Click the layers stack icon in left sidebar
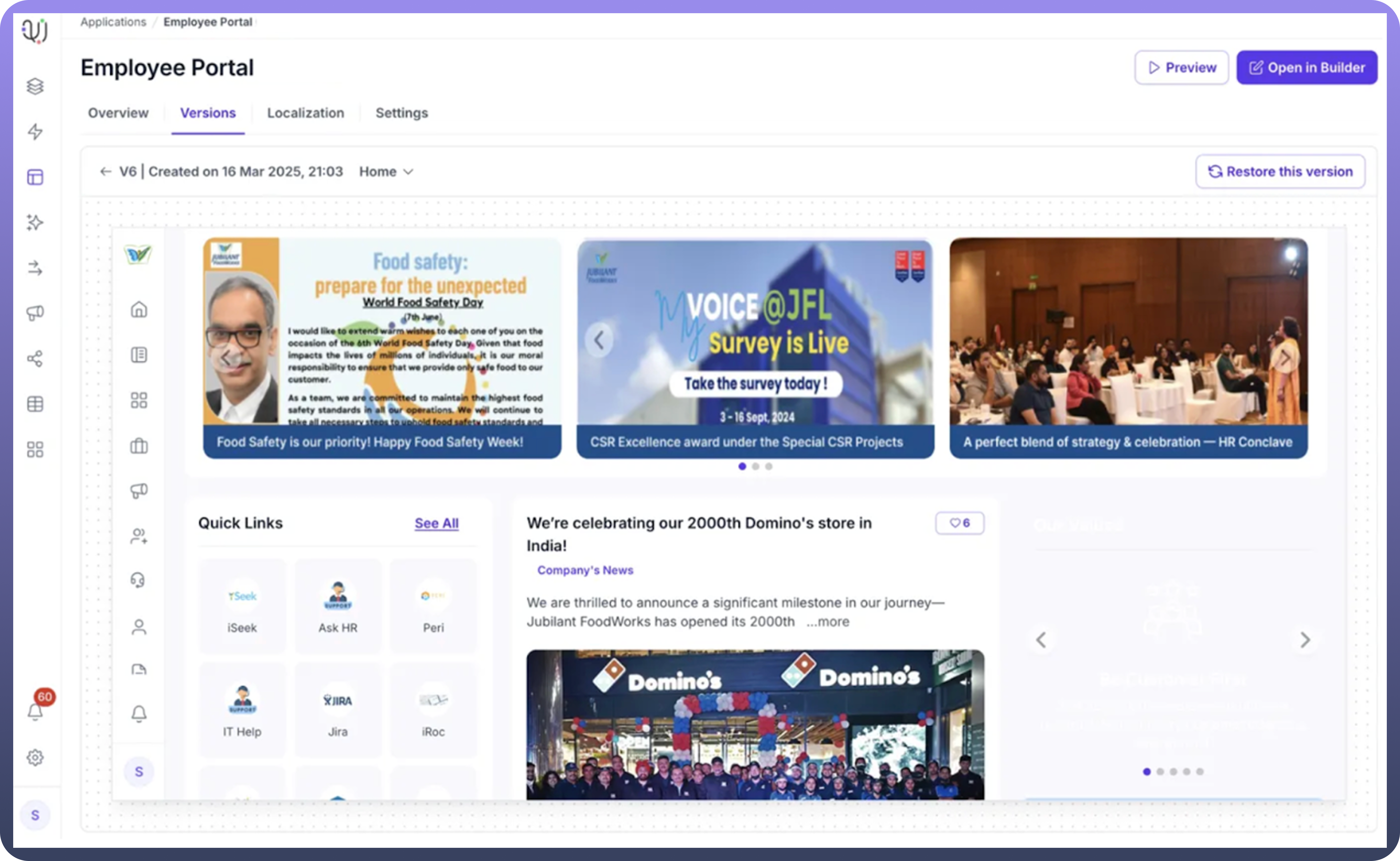Image resolution: width=1400 pixels, height=861 pixels. click(x=35, y=86)
